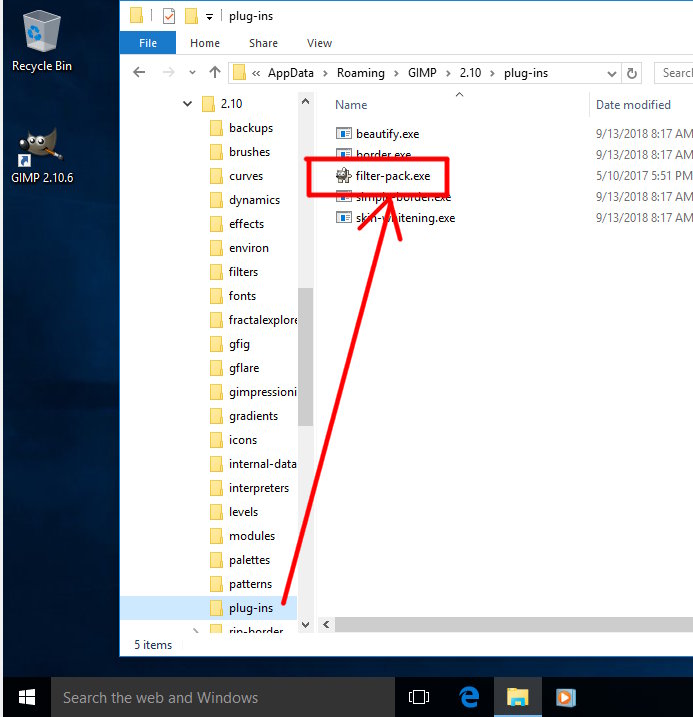This screenshot has height=717, width=693.
Task: Open Microsoft Edge from the taskbar
Action: click(x=469, y=697)
